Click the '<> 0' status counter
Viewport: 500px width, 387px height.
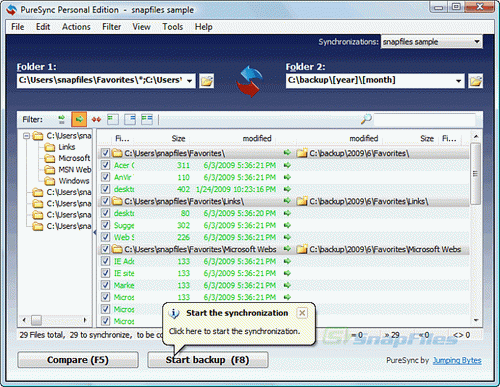point(461,335)
